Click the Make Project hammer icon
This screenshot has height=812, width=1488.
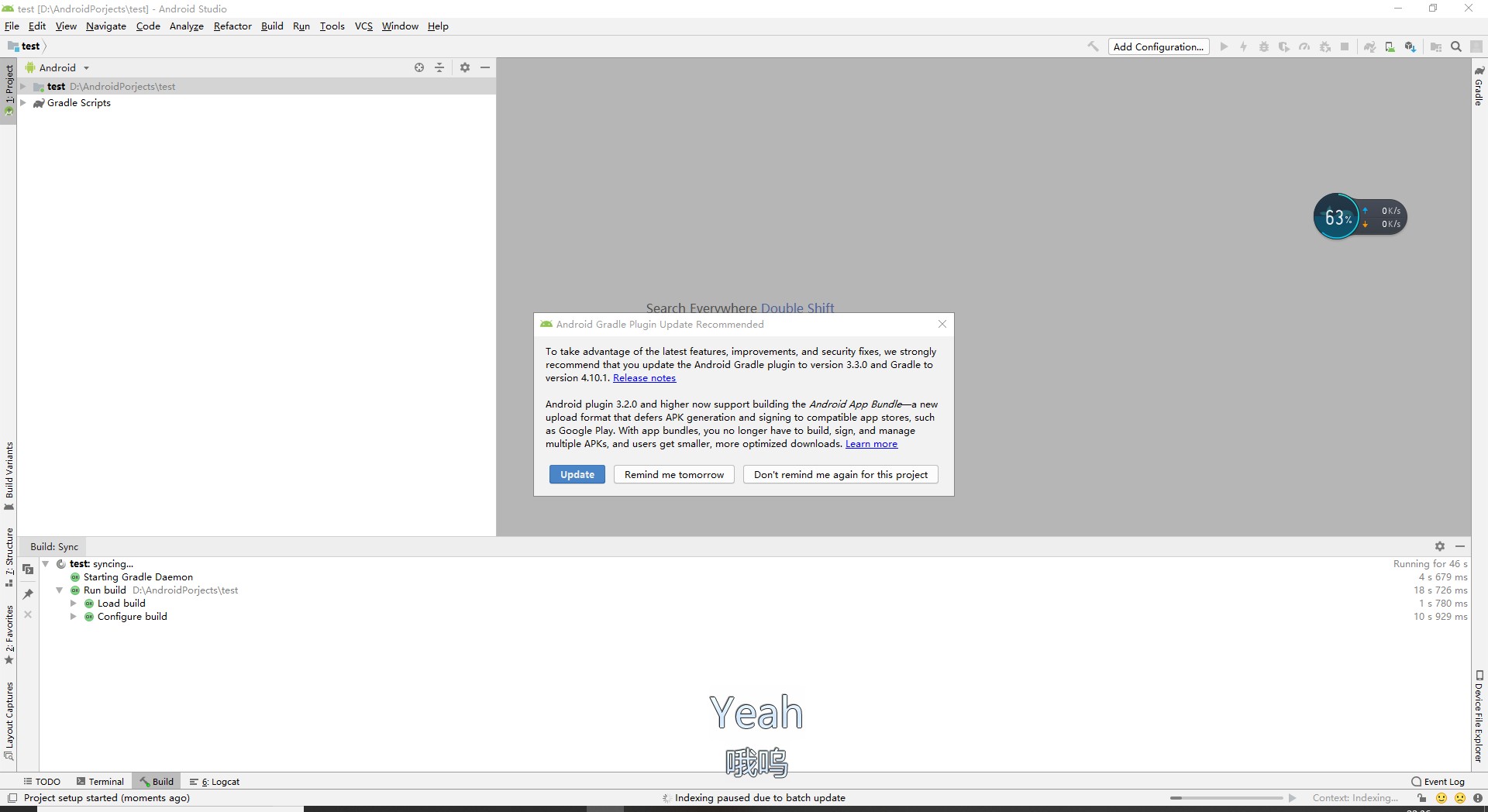1093,46
